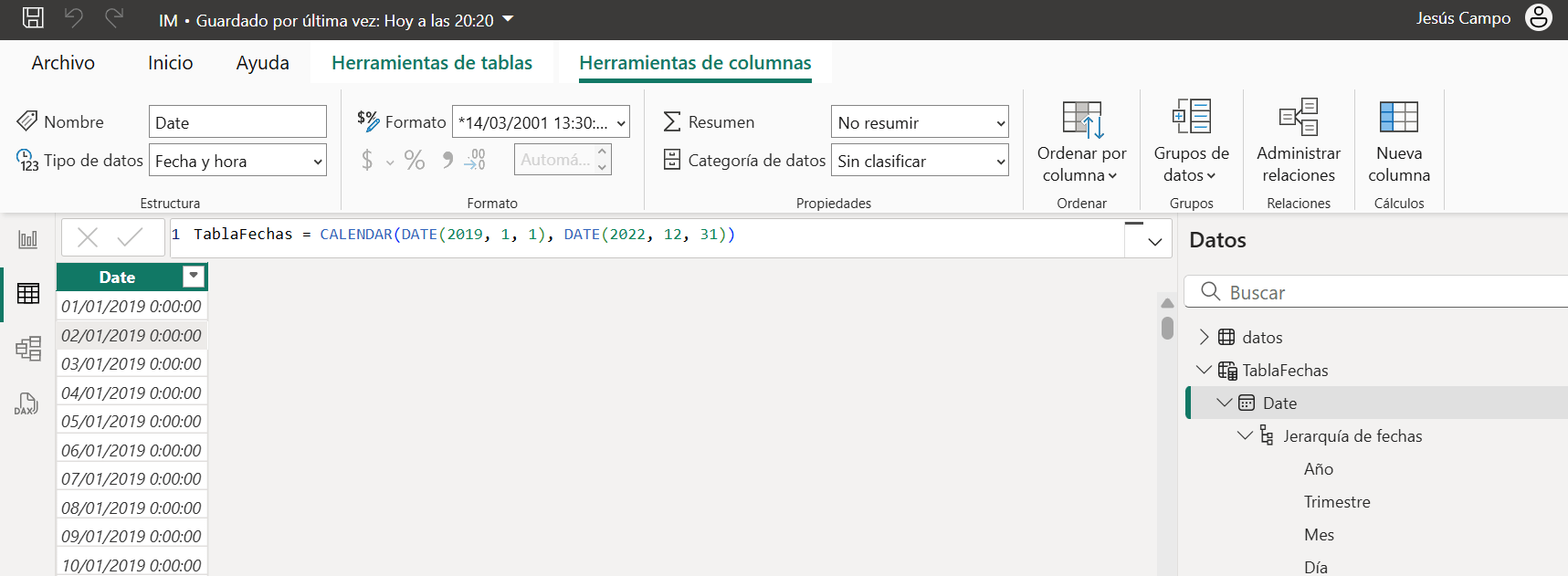Cancel the formula edit with the X
Image resolution: width=1568 pixels, height=576 pixels.
(x=88, y=237)
